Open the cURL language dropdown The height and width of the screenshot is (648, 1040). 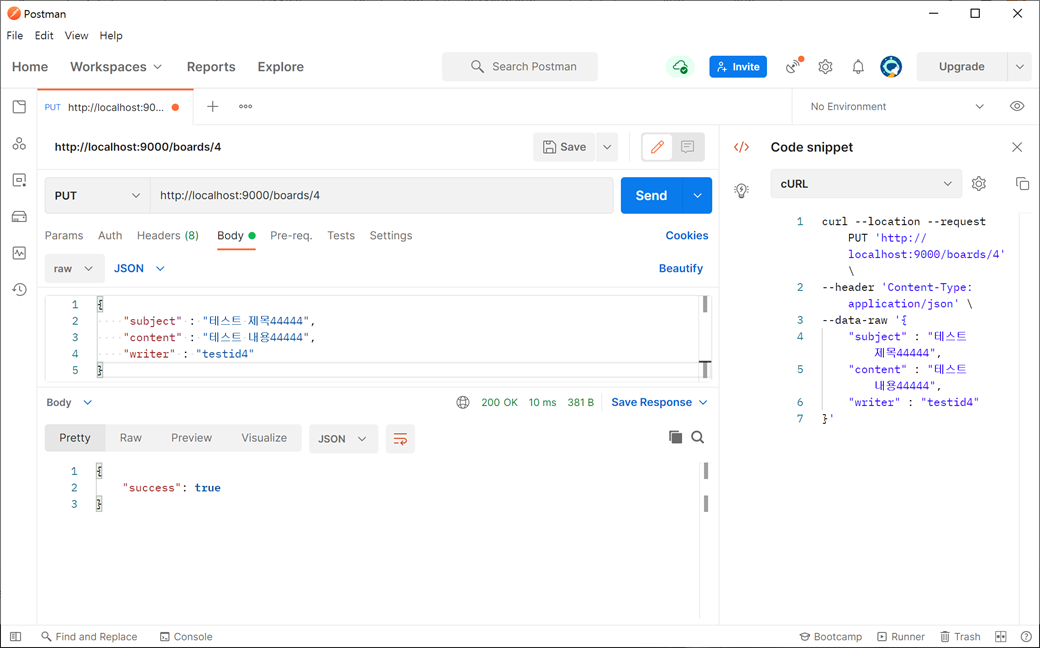(x=866, y=184)
